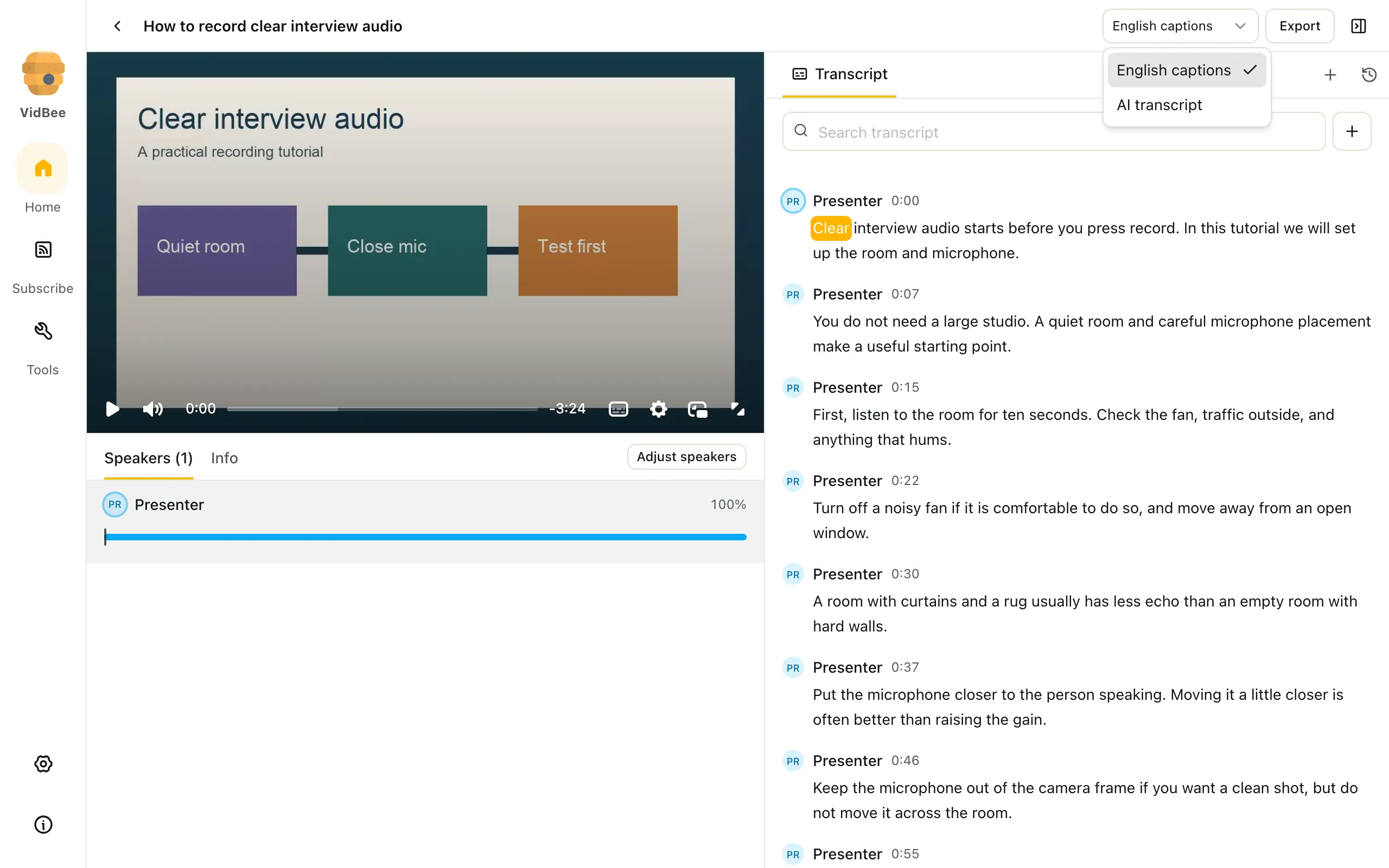Click the VidBee beehive logo
This screenshot has height=868, width=1389.
point(43,73)
